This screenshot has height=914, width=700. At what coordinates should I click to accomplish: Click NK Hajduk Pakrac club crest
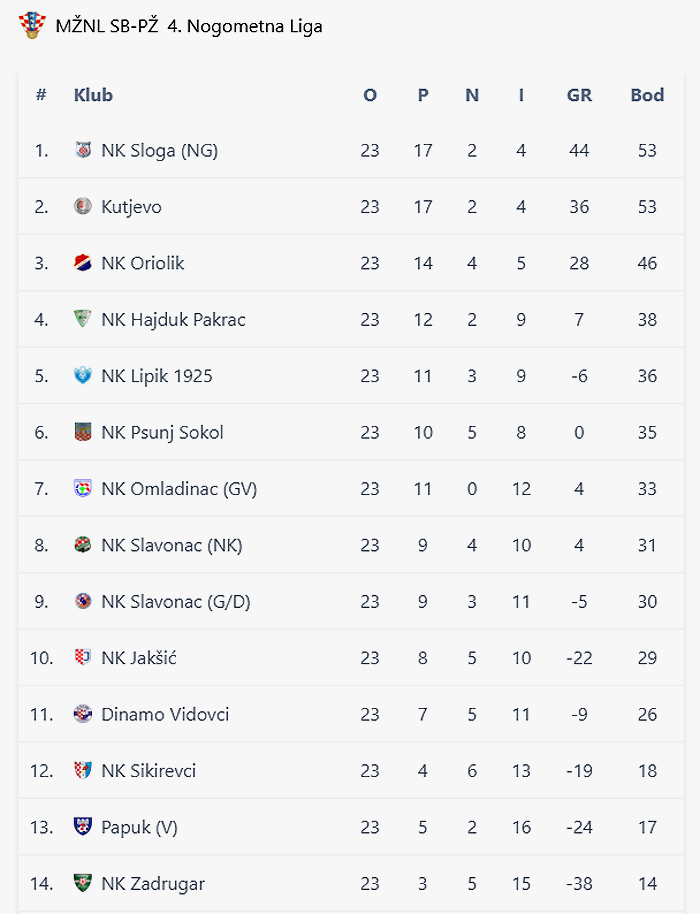83,319
